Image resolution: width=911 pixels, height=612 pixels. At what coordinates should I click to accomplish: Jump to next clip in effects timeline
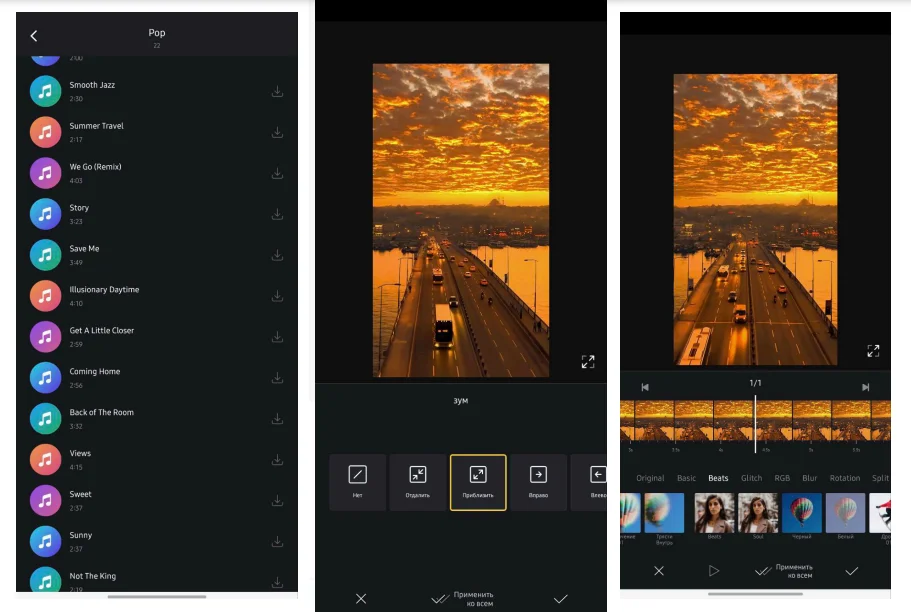pyautogui.click(x=865, y=387)
